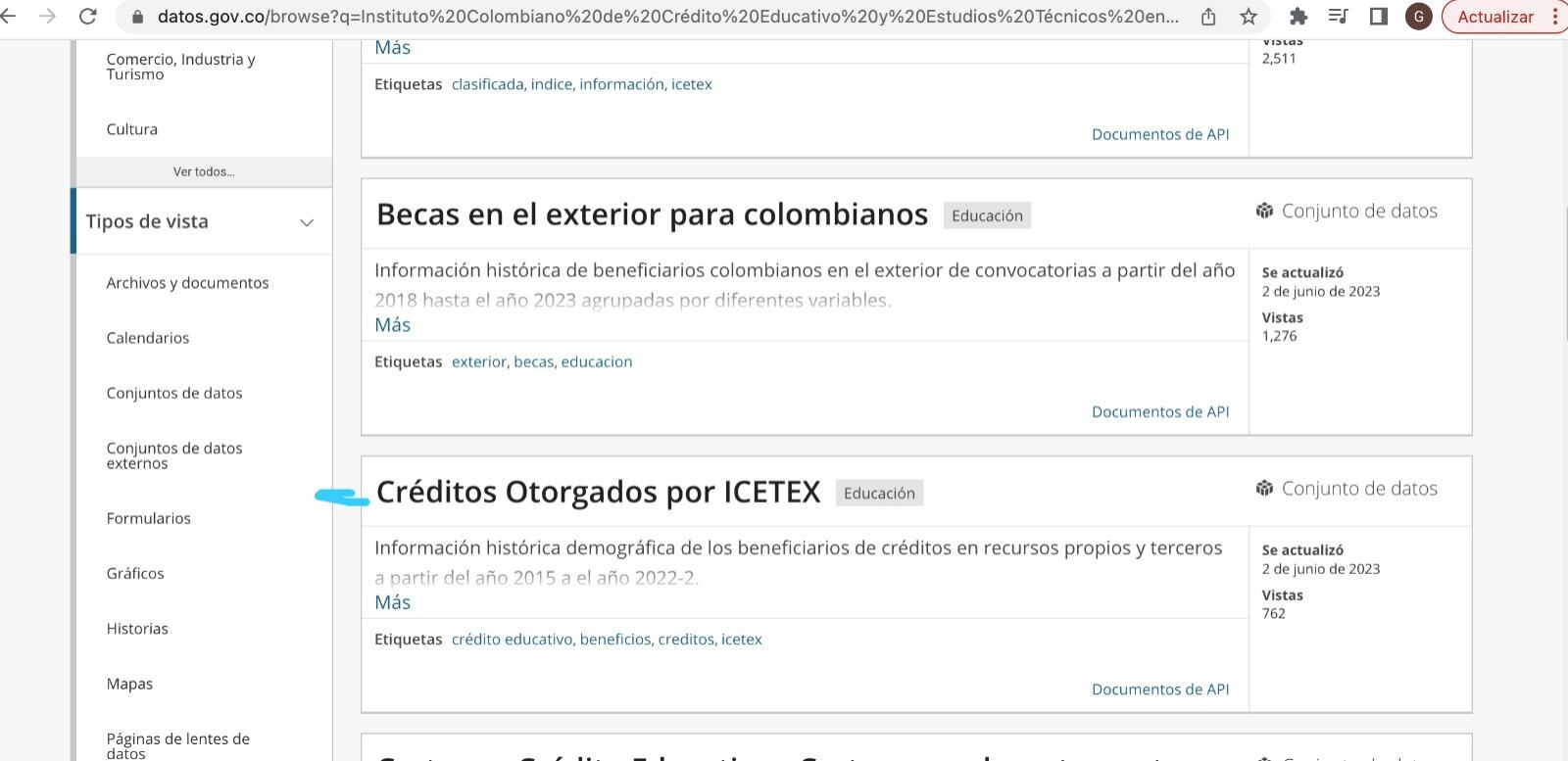
Task: Open Documentos de API for Créditos Otorgados
Action: coord(1160,690)
